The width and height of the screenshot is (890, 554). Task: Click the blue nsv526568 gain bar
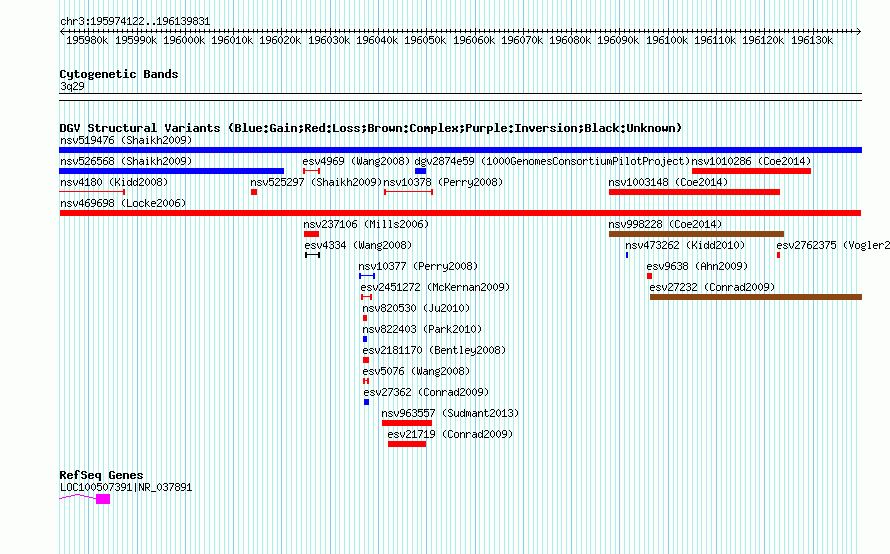point(171,171)
